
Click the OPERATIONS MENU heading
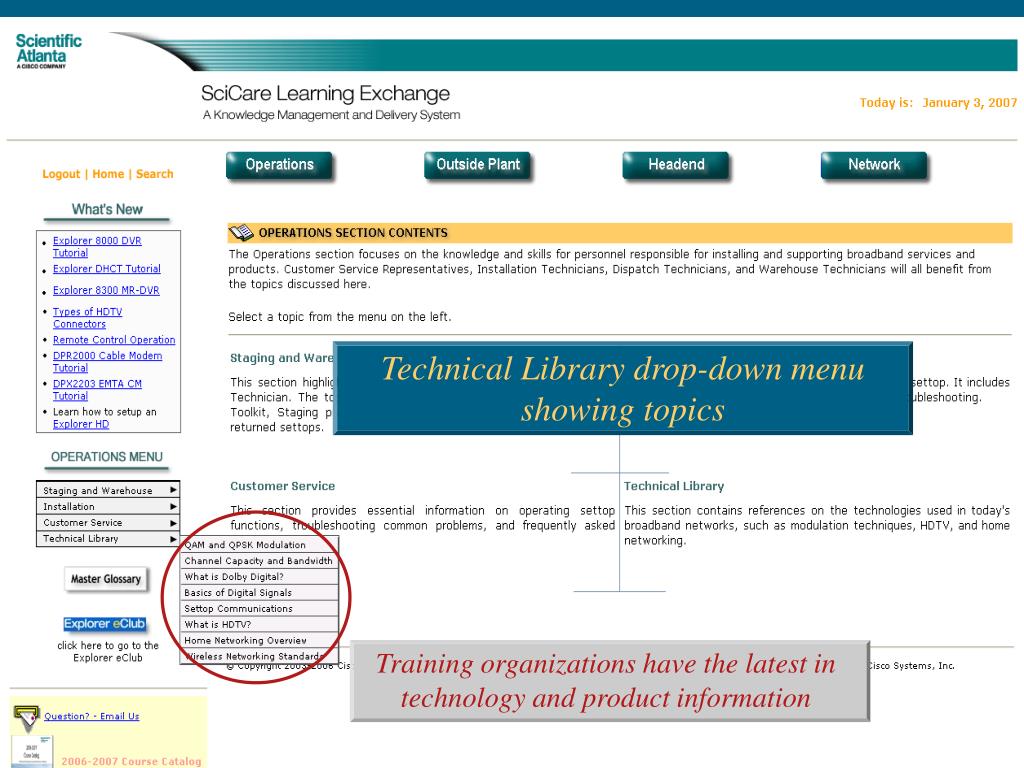[107, 457]
